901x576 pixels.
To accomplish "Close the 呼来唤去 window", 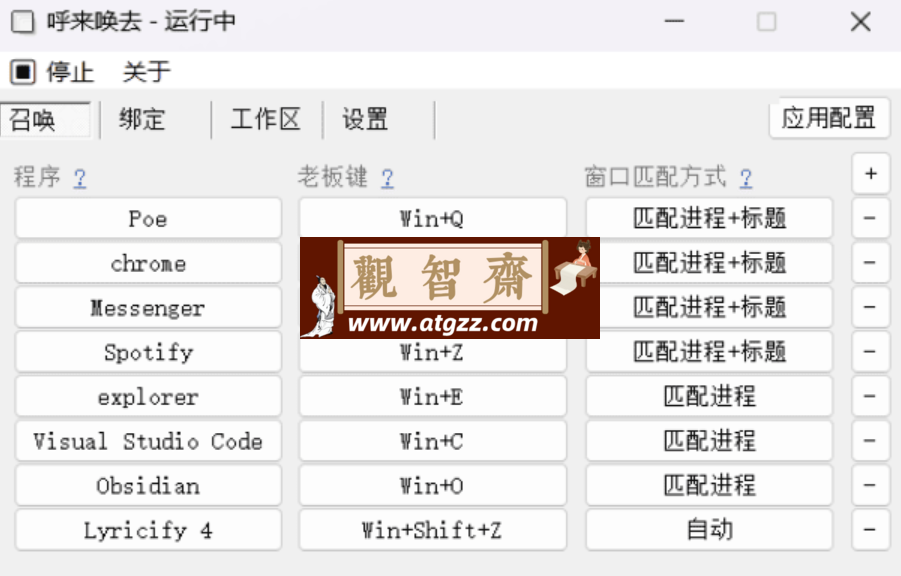I will (x=860, y=22).
